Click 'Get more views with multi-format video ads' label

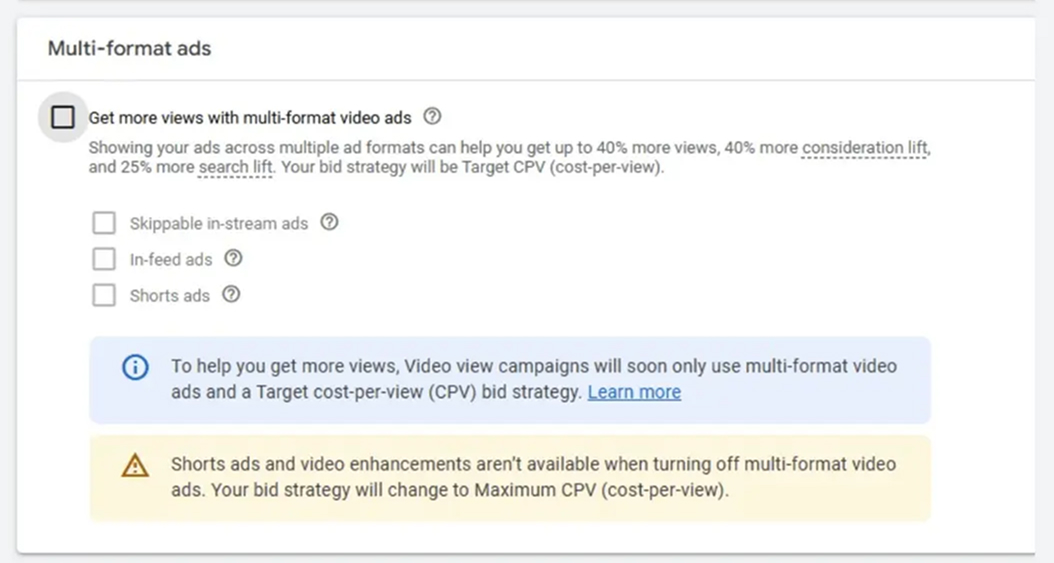pos(250,118)
